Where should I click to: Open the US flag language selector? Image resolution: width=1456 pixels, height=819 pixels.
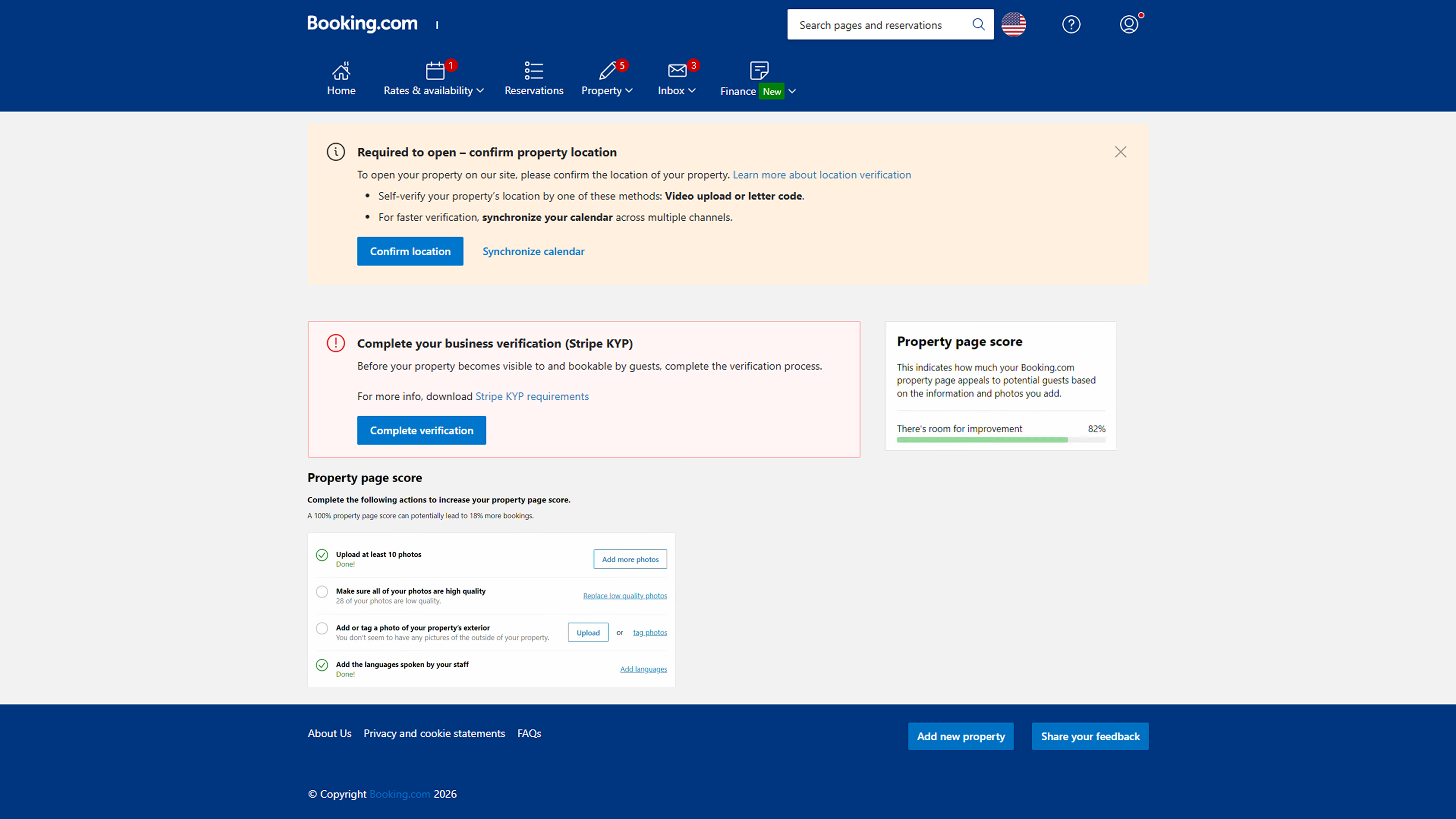click(x=1014, y=24)
